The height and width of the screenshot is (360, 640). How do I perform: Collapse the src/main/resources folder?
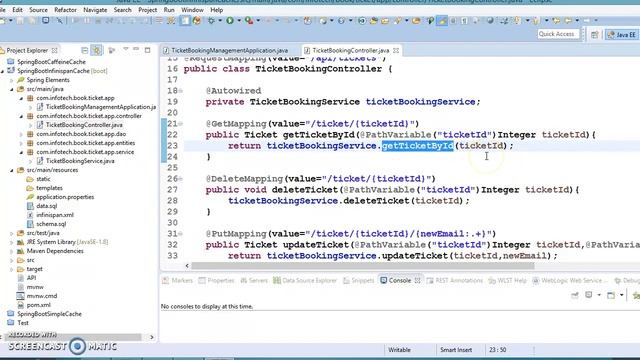pyautogui.click(x=12, y=170)
